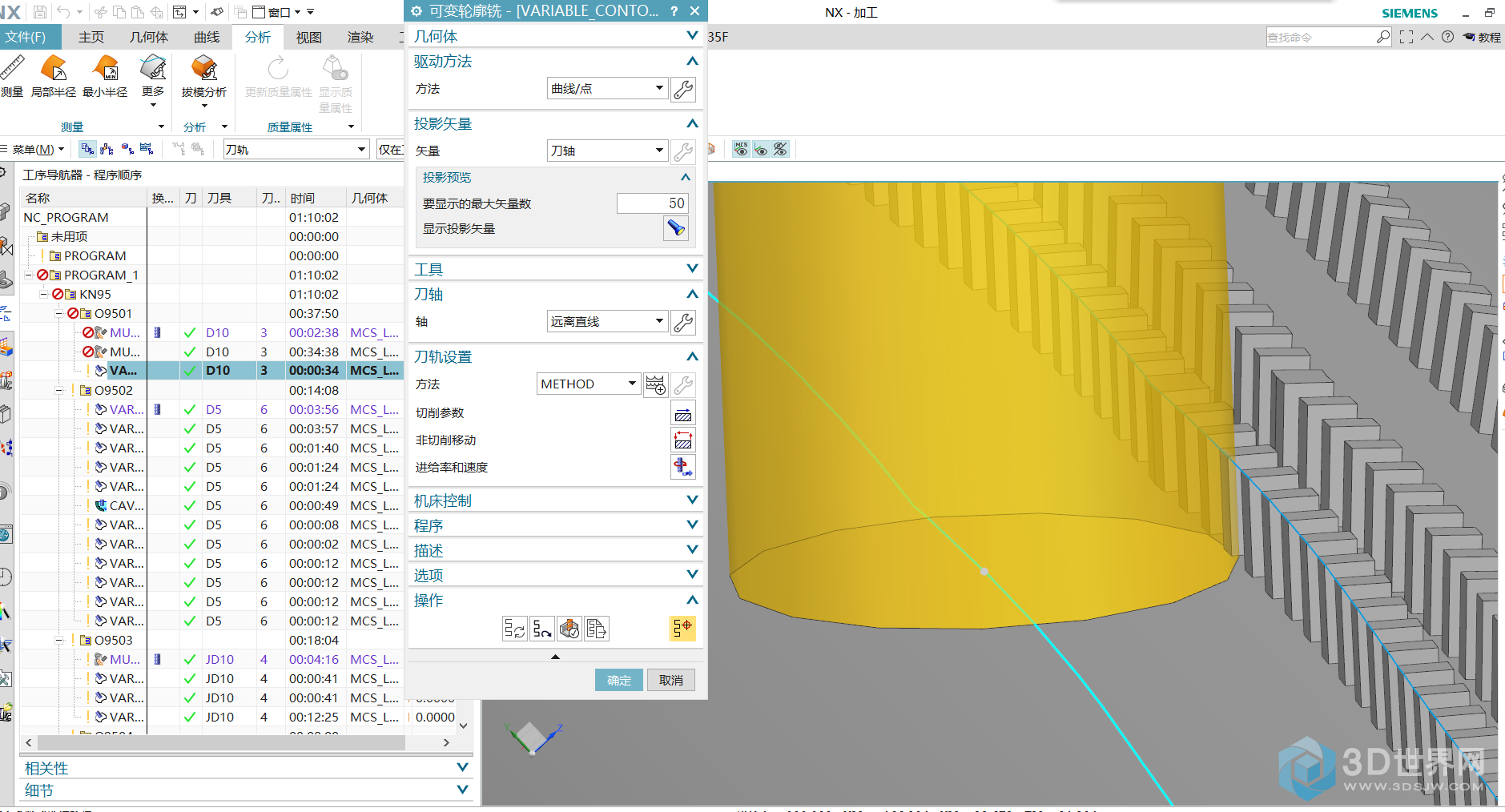Screen dimensions: 1505x812
Task: Click the program order view icon
Action: [x=87, y=149]
